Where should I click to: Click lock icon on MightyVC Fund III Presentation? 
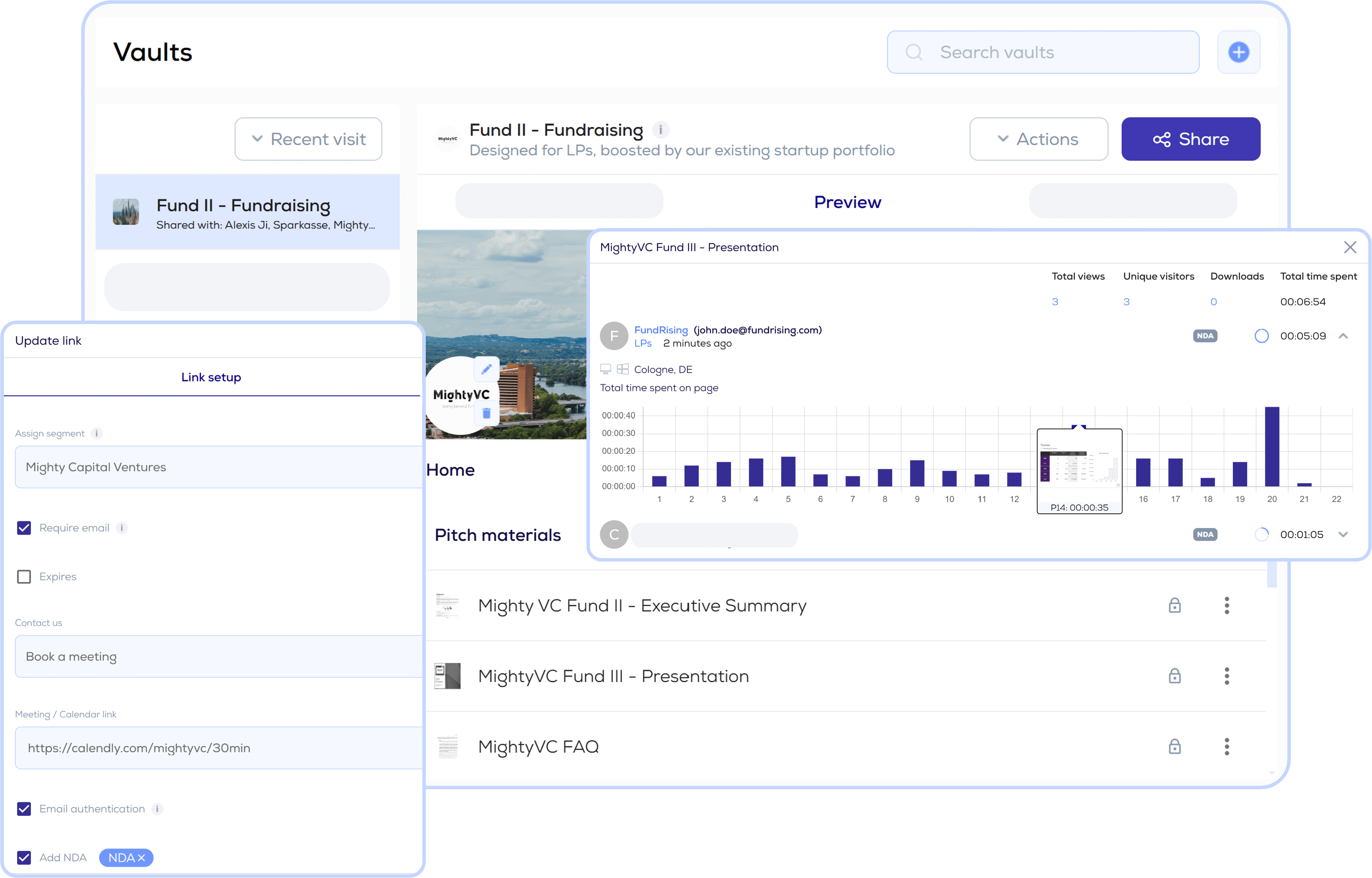pyautogui.click(x=1174, y=676)
